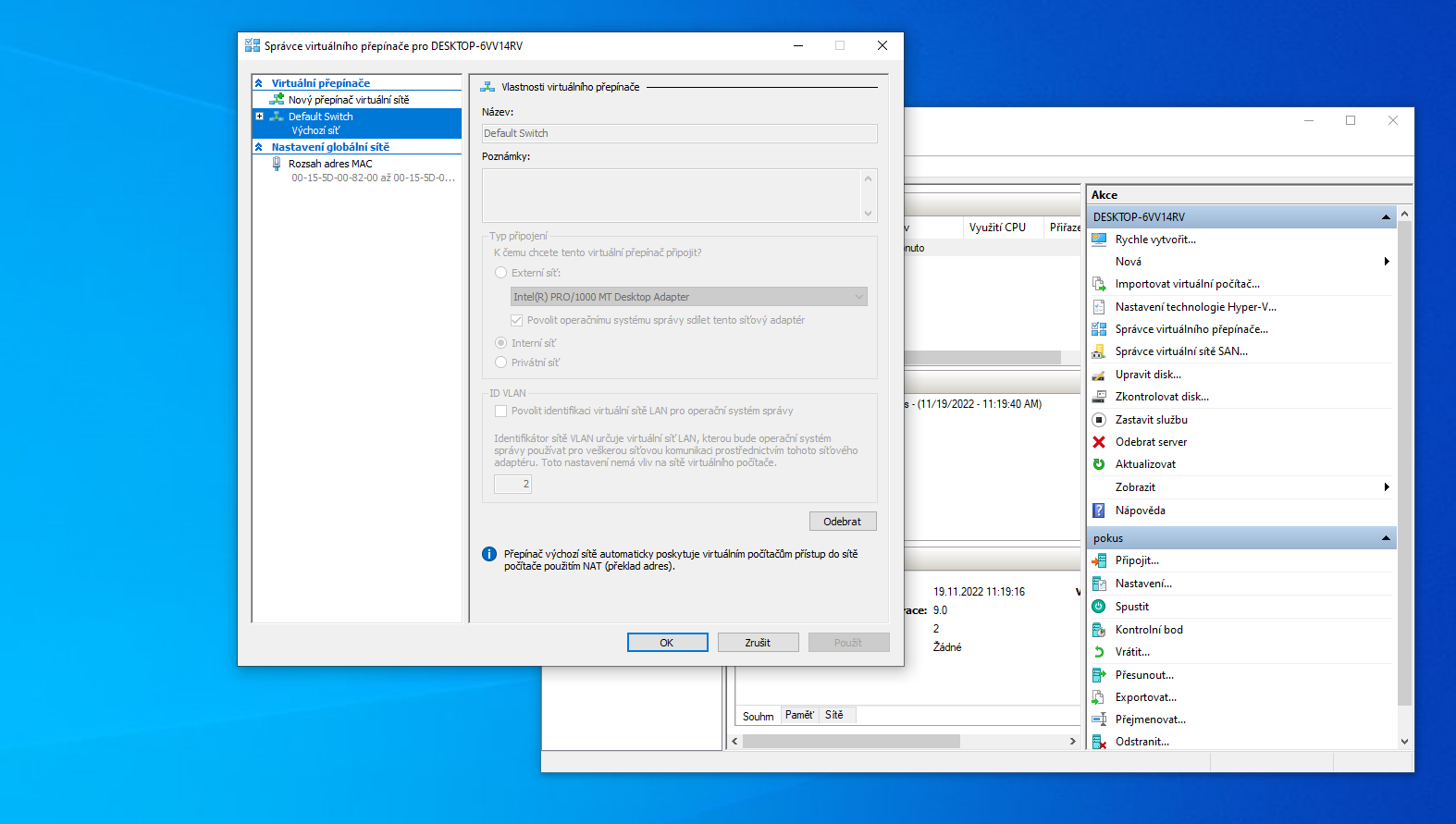Collapse the Nastavení globální sítě section
The width and height of the screenshot is (1456, 824).
pyautogui.click(x=259, y=147)
